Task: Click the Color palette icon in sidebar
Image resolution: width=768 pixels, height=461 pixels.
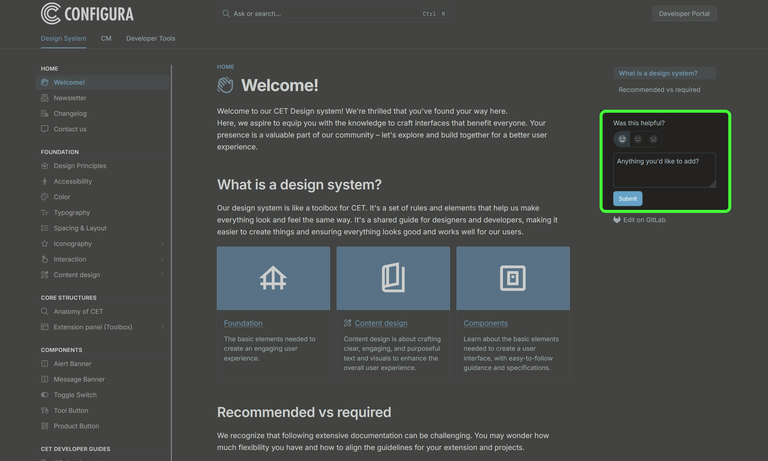Action: click(x=44, y=197)
